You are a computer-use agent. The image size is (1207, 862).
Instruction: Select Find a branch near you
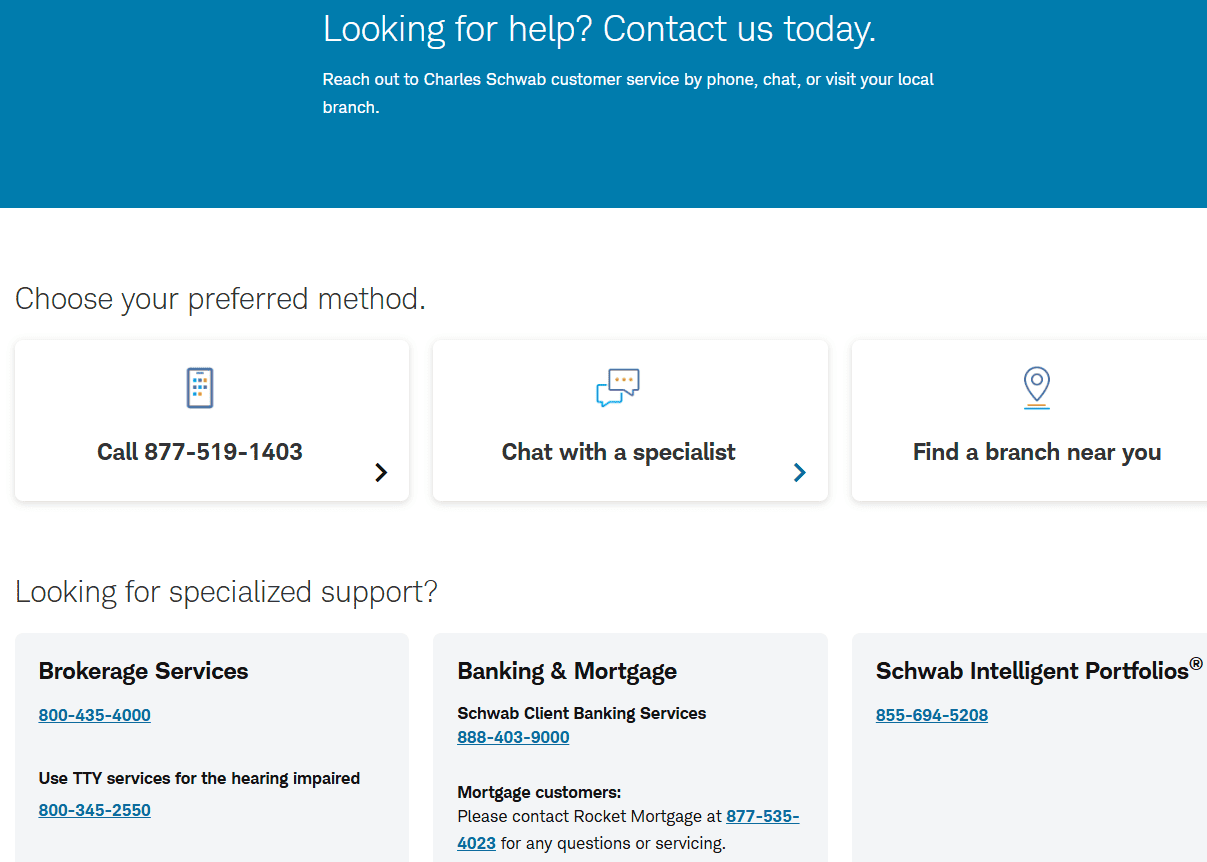[x=1036, y=451]
